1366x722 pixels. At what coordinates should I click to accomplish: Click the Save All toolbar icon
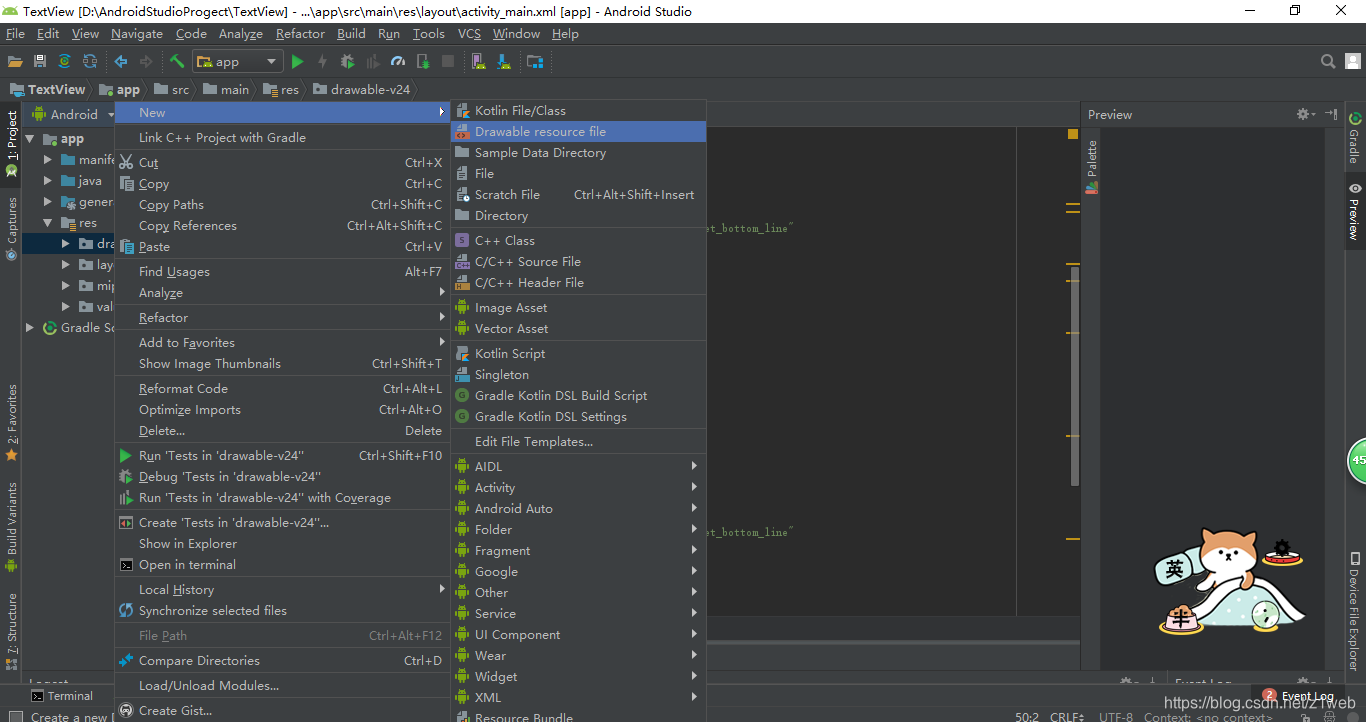(40, 61)
